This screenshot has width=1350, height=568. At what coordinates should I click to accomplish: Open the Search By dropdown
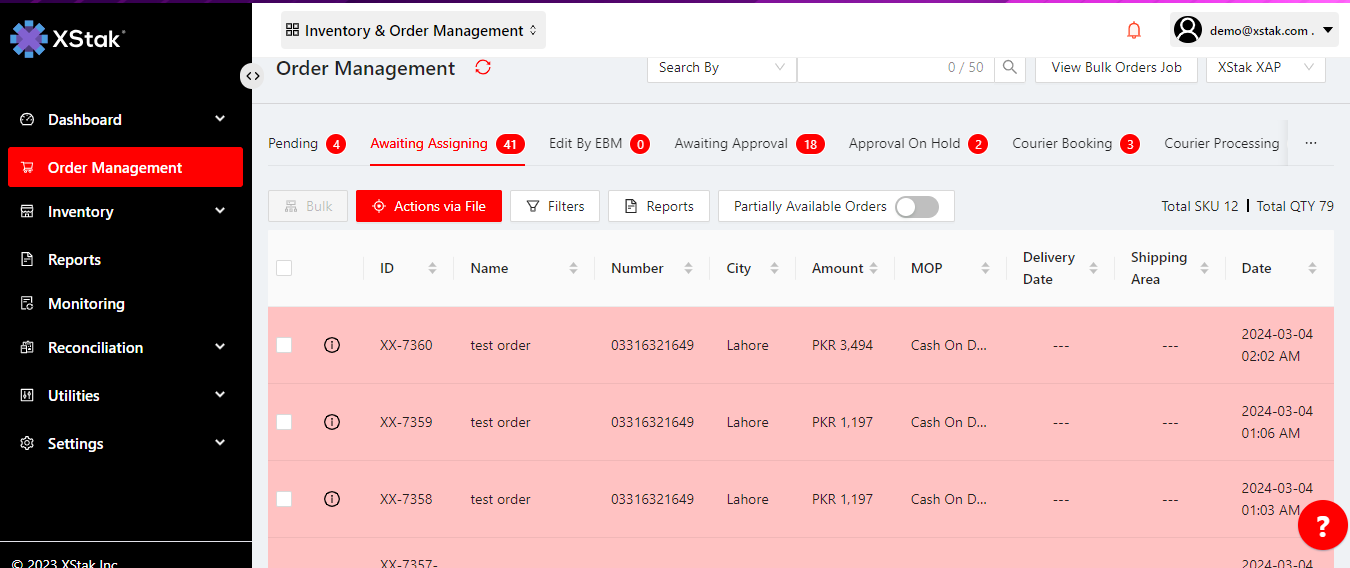coord(721,67)
